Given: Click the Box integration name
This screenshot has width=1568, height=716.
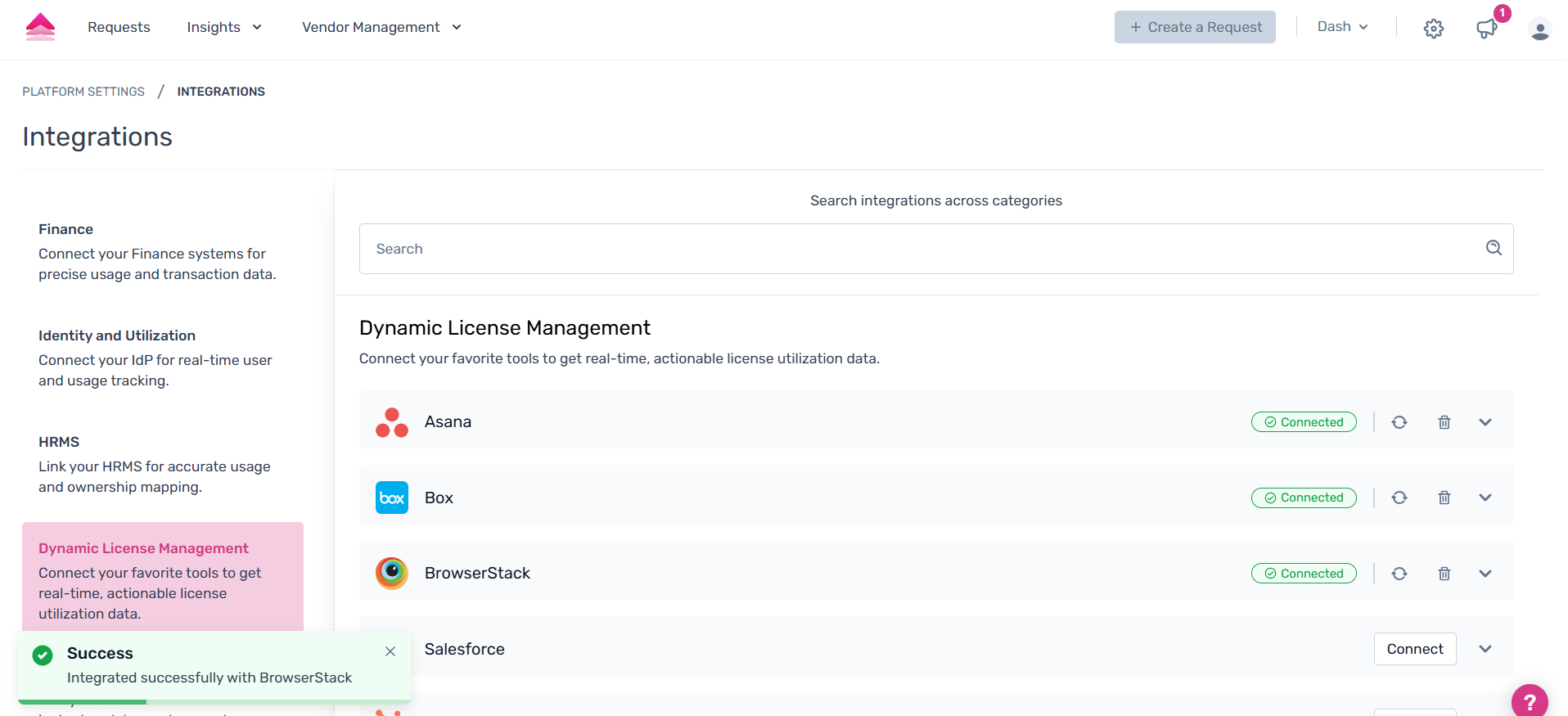Looking at the screenshot, I should [439, 498].
